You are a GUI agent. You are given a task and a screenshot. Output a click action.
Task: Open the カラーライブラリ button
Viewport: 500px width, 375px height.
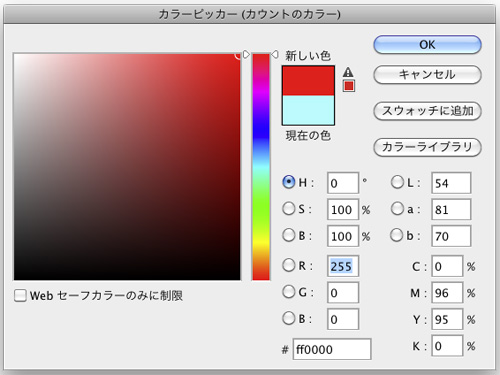point(427,147)
